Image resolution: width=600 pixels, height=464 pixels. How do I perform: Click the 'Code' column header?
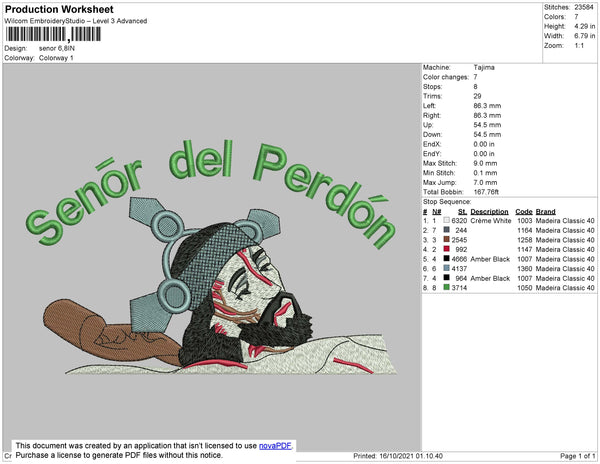click(523, 212)
